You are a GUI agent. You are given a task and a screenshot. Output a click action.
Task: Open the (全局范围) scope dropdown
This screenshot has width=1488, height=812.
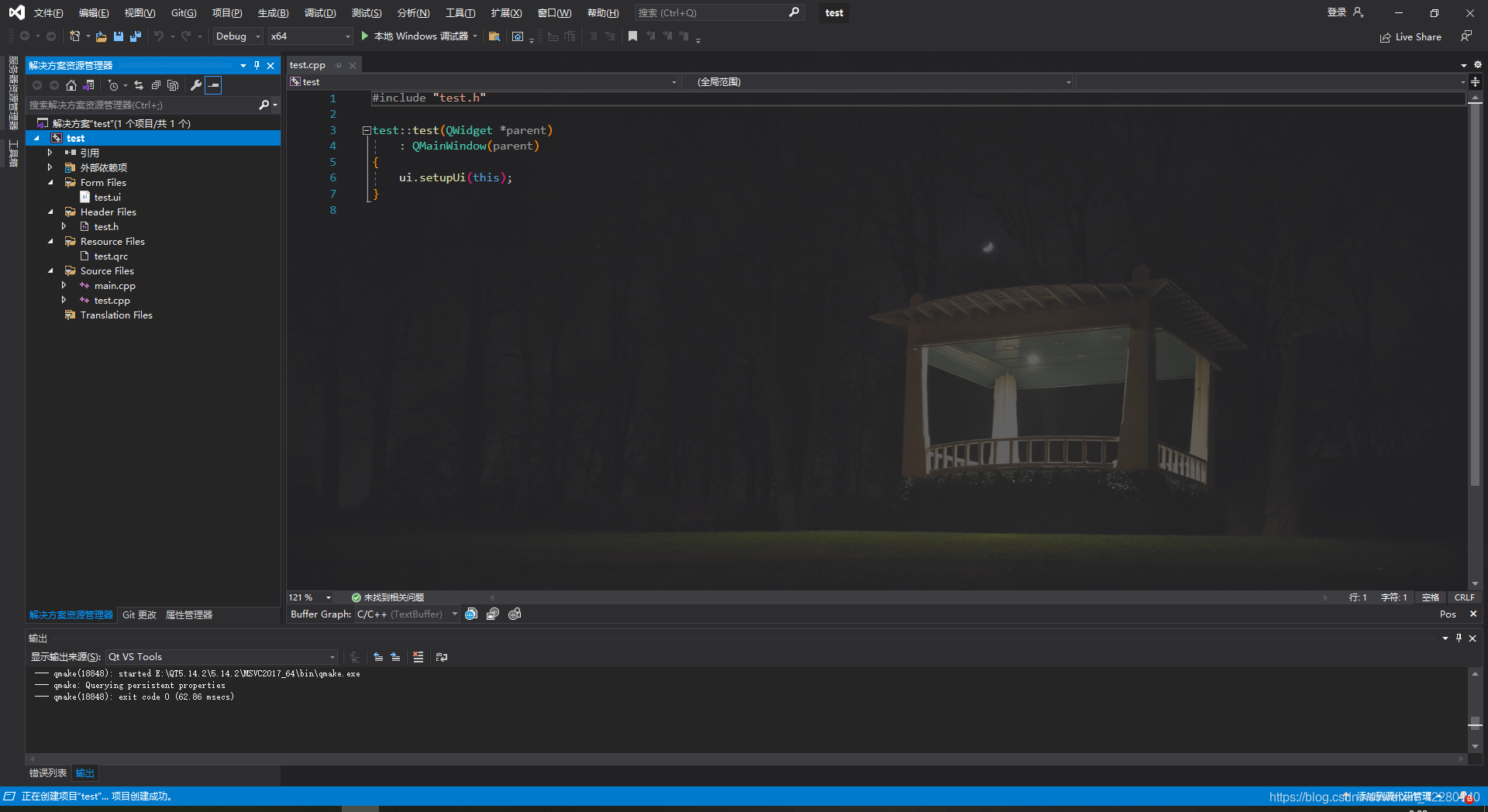pos(878,81)
